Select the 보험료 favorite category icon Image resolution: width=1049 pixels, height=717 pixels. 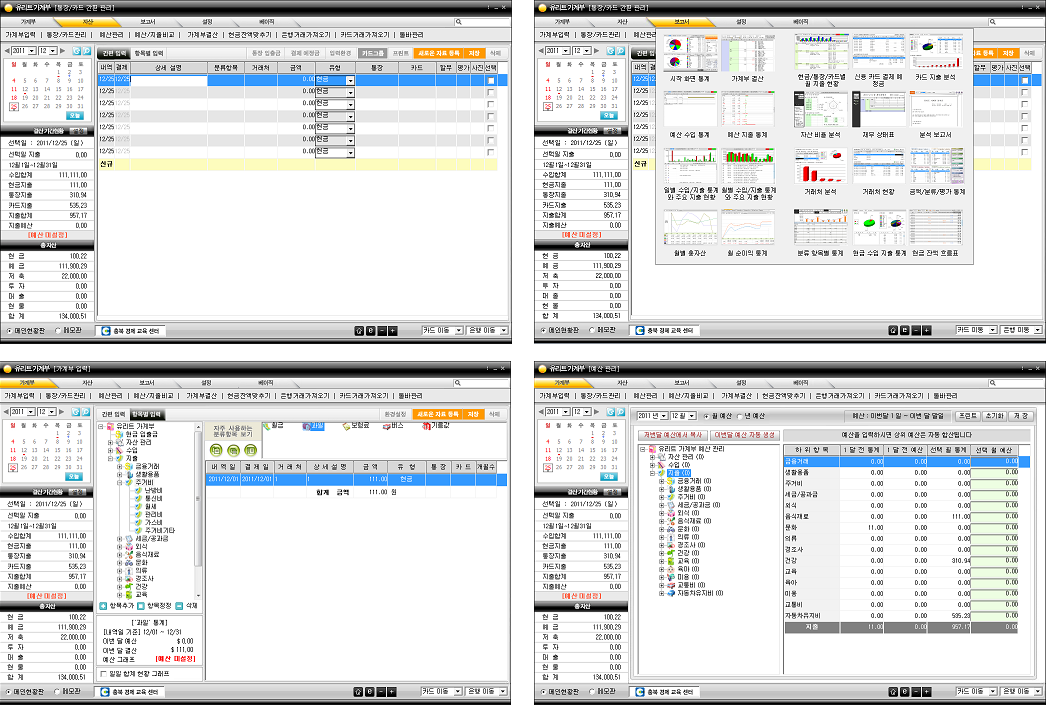pos(347,426)
